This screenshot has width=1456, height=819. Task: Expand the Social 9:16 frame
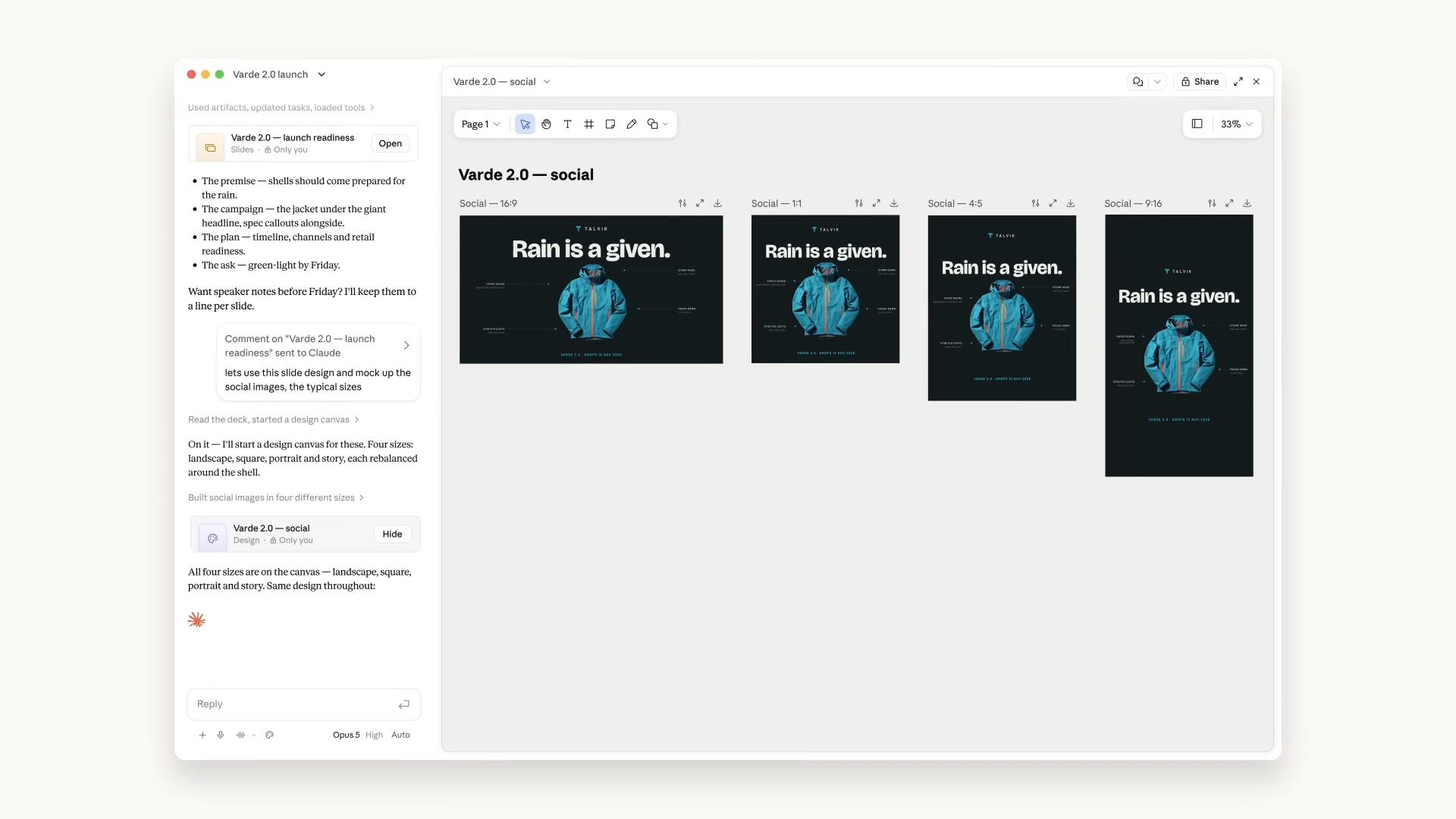(x=1229, y=203)
